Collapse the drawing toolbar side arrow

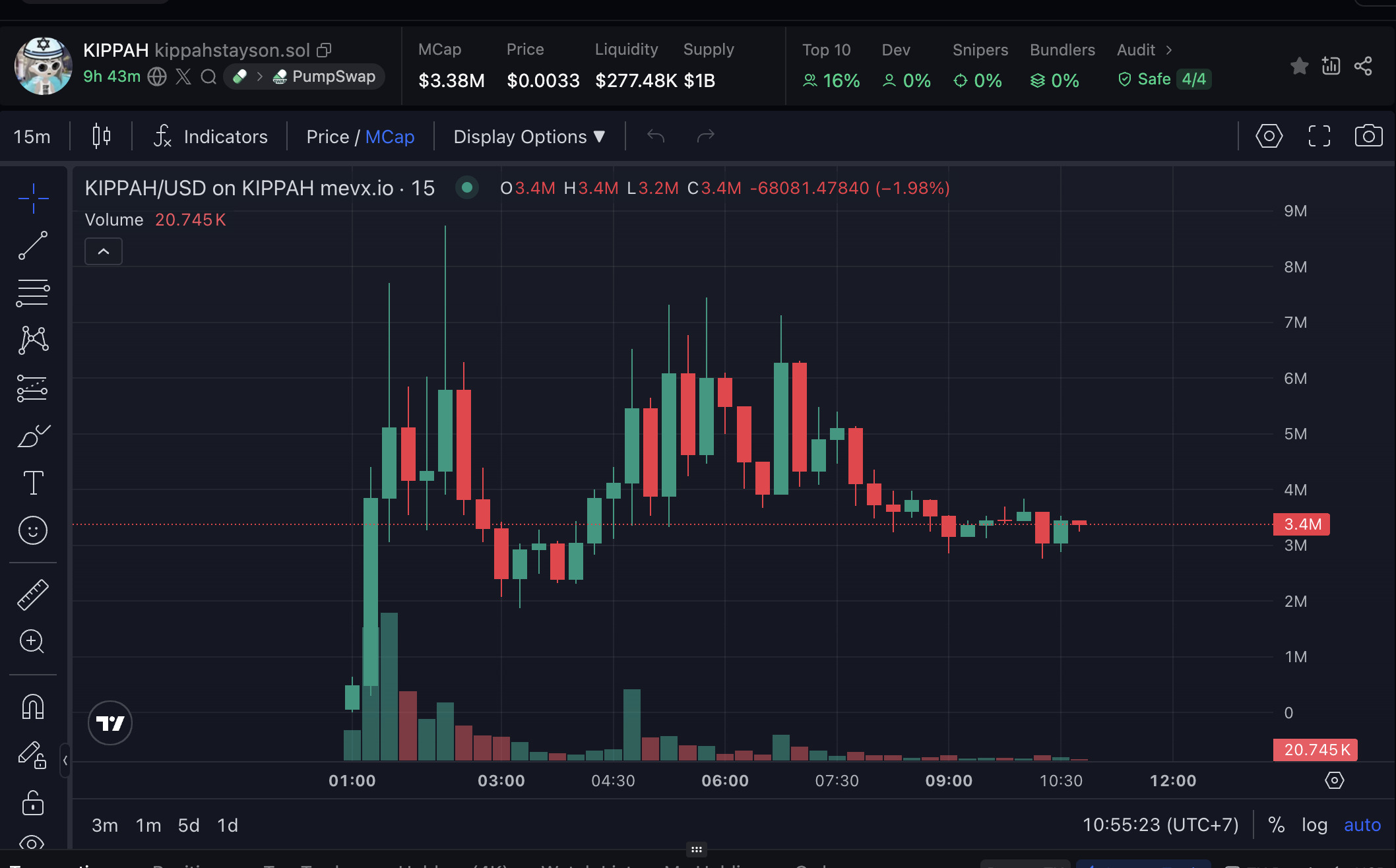65,760
